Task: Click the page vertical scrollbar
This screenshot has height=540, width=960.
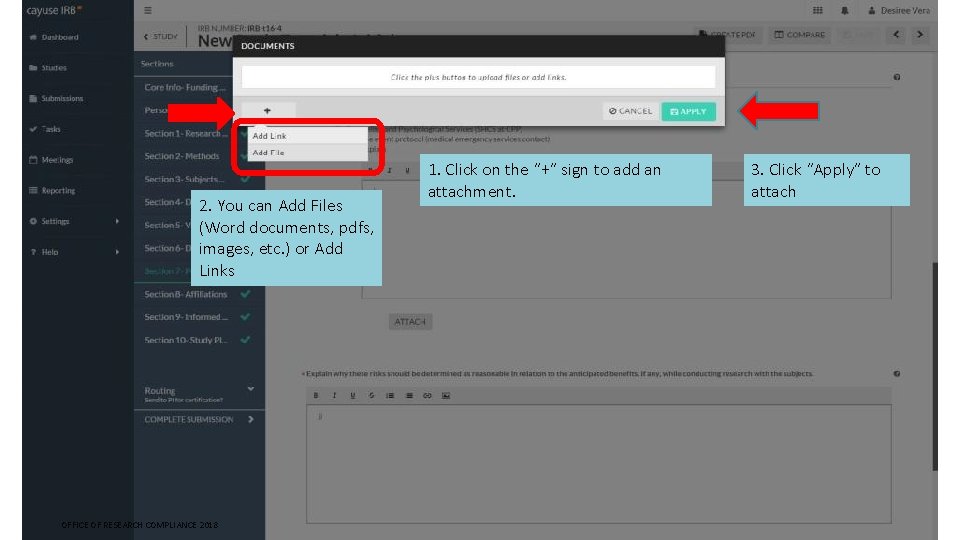Action: coord(935,367)
